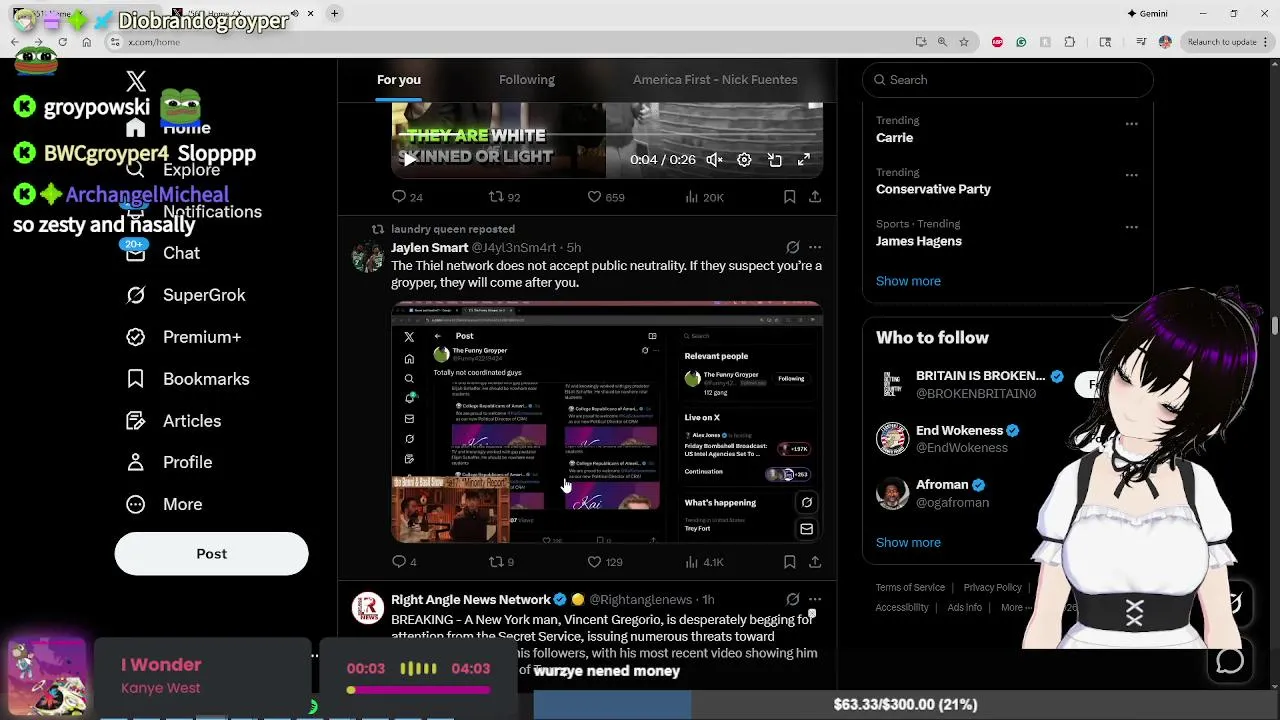Open Chat in the sidebar
1280x720 pixels.
point(164,253)
